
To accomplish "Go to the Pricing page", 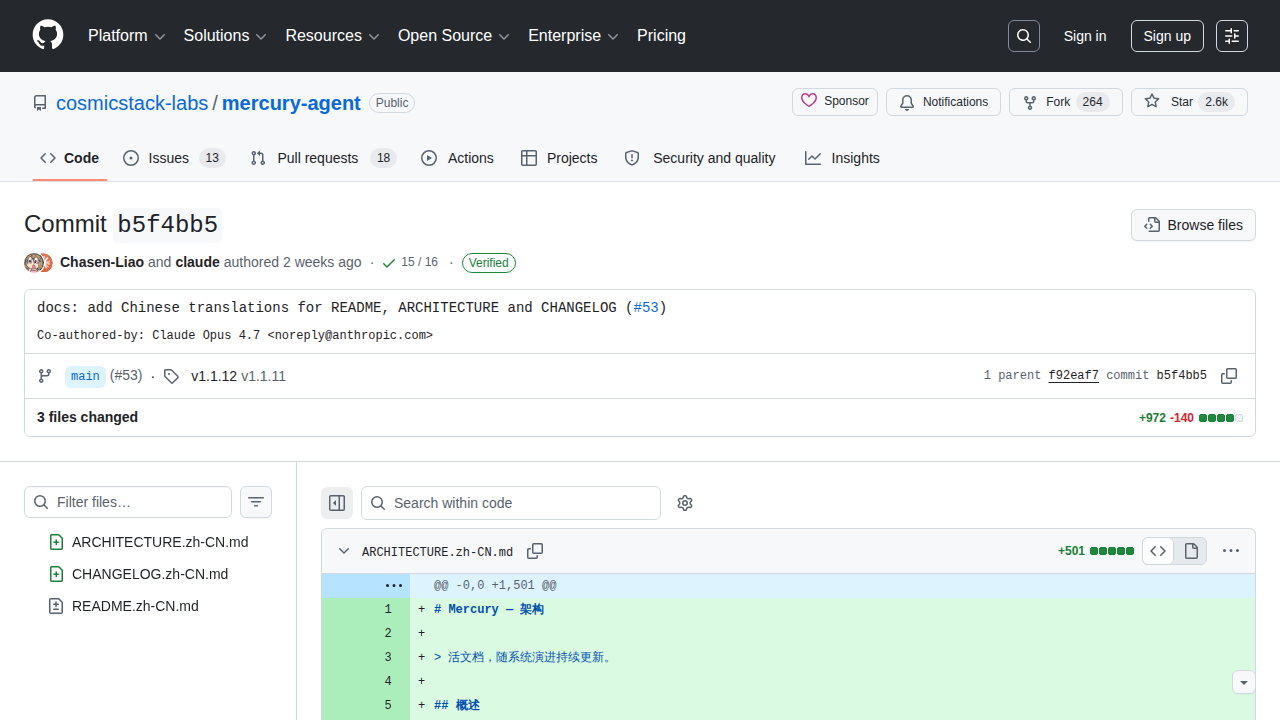I will click(661, 36).
